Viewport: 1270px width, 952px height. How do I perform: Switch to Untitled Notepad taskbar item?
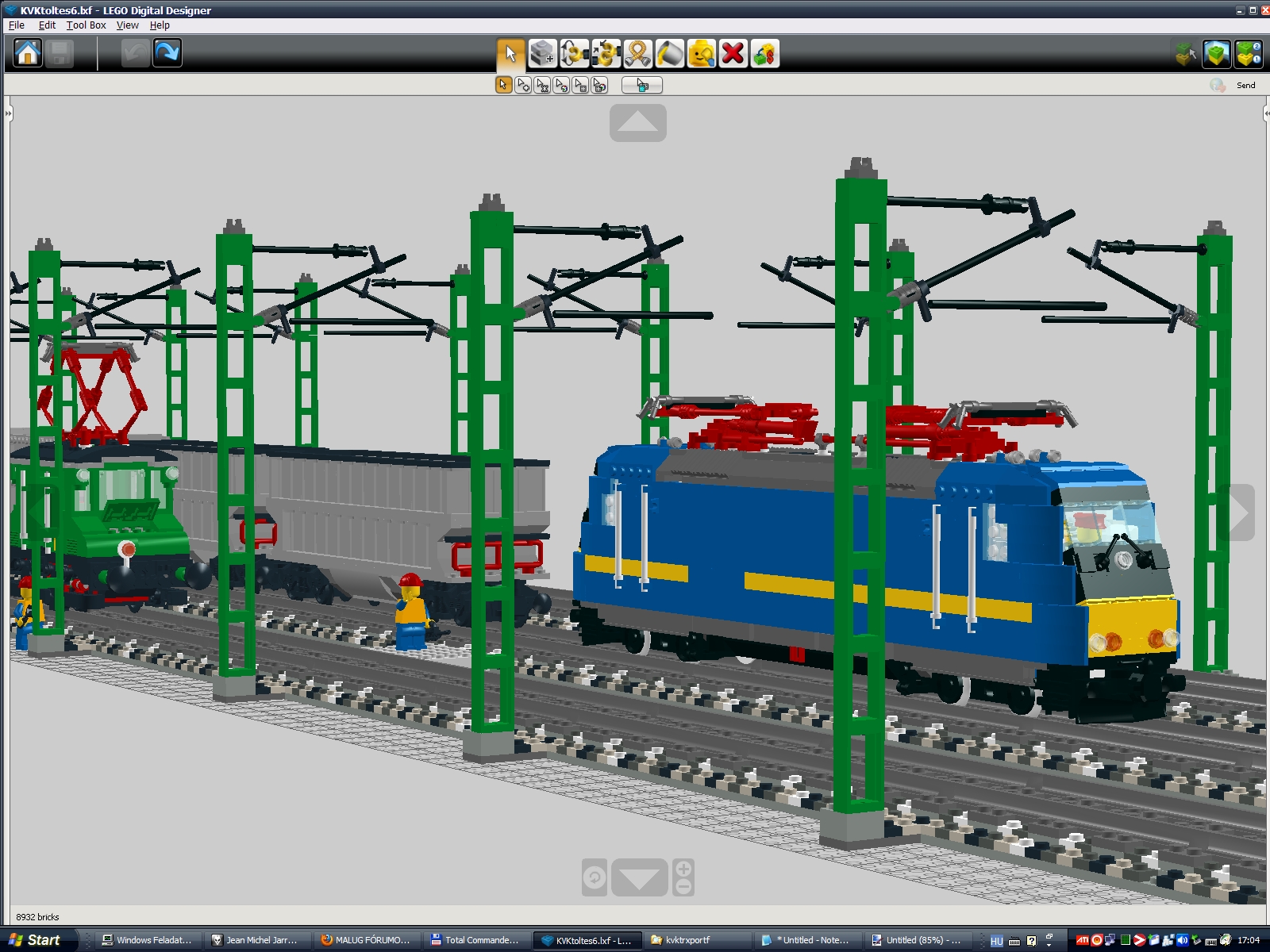coord(806,940)
